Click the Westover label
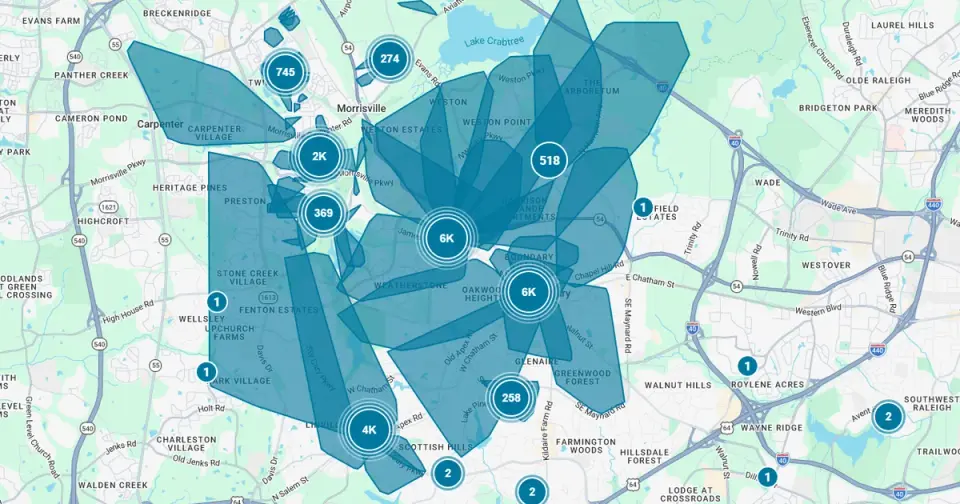Screen dimensions: 960x504 [826, 265]
